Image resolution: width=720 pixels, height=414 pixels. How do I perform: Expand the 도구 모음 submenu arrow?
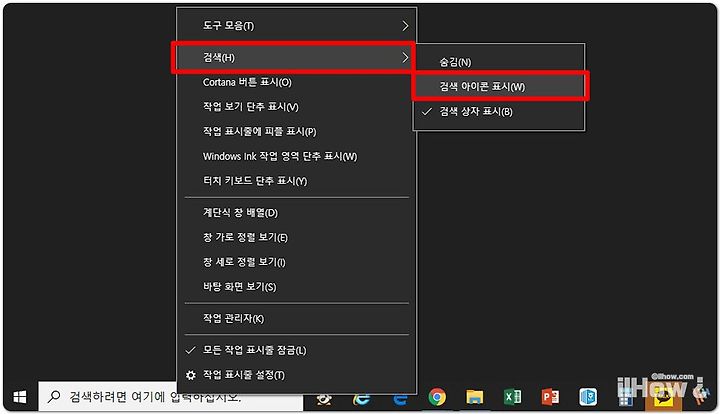(405, 26)
